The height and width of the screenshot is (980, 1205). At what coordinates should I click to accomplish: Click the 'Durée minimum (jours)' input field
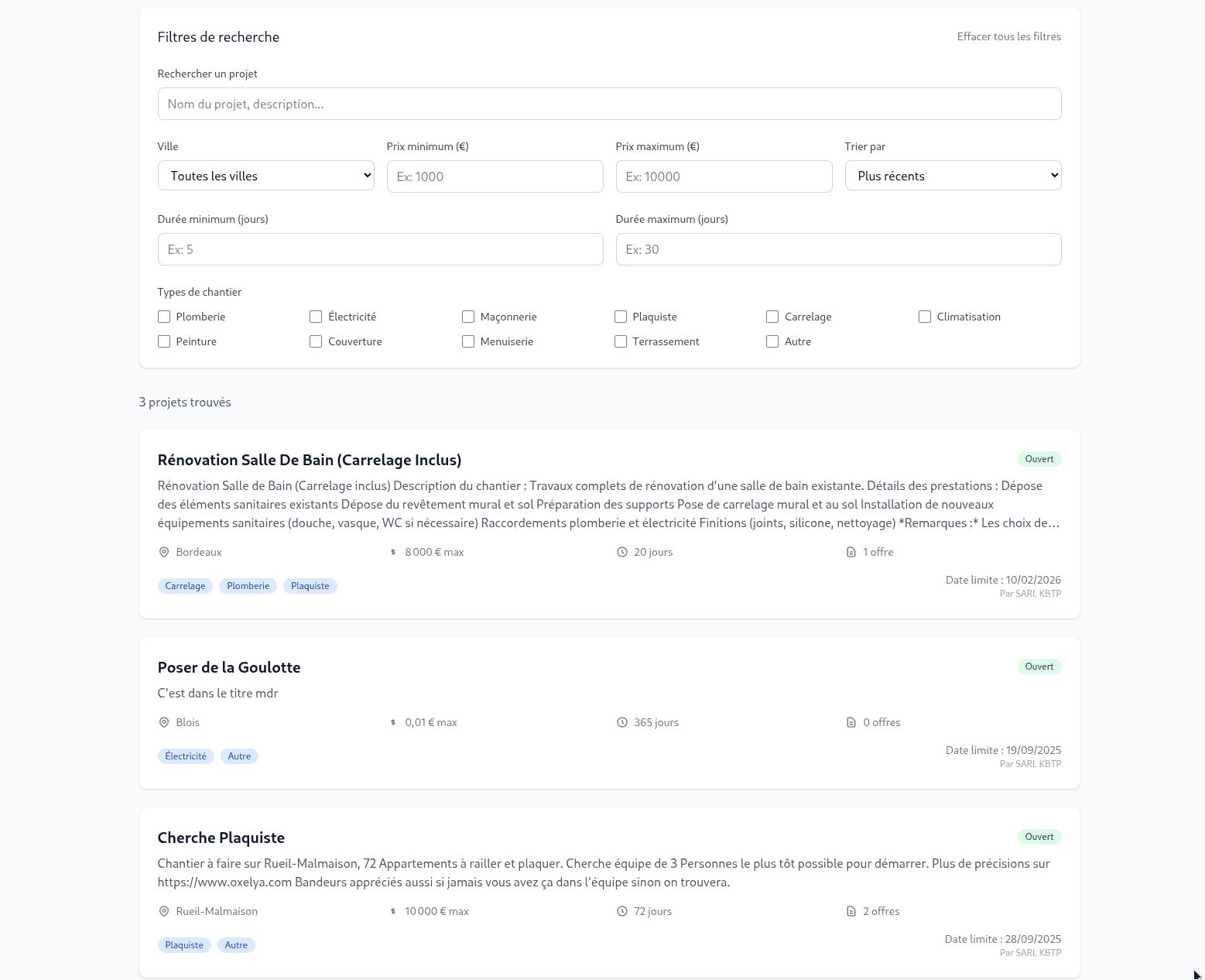click(380, 249)
